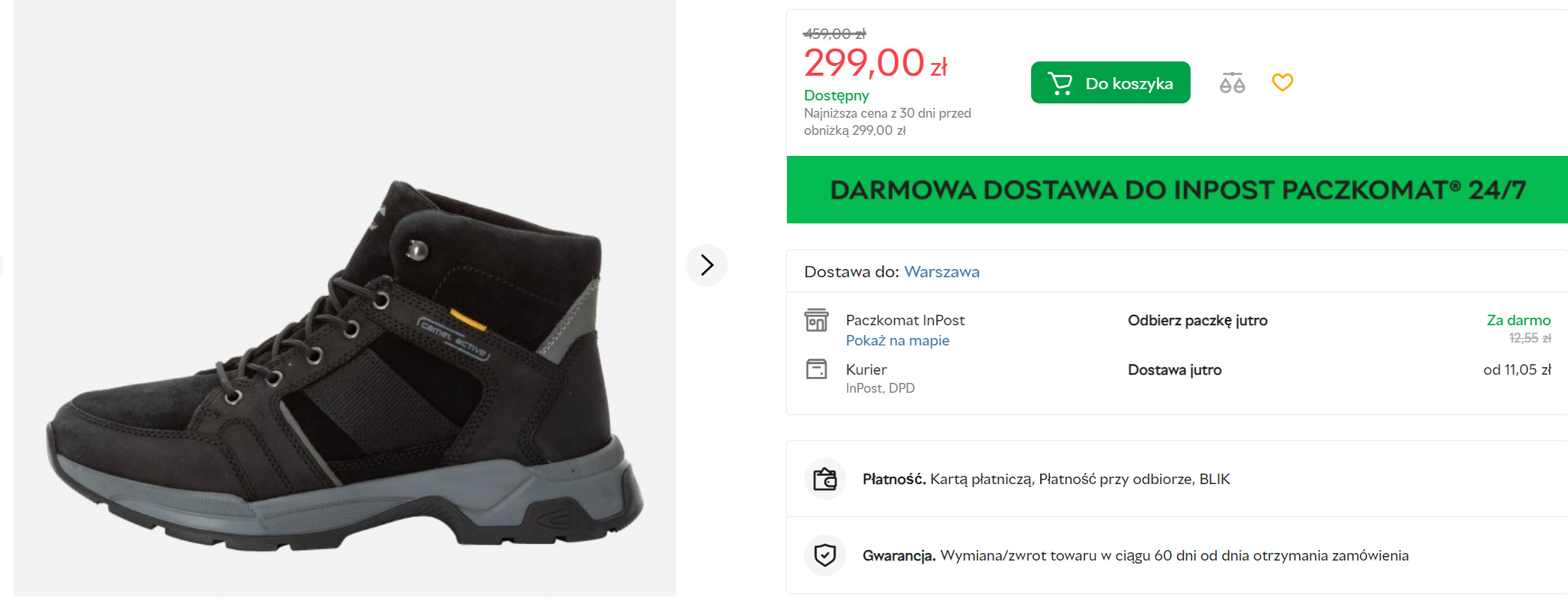The width and height of the screenshot is (1568, 610).
Task: Click the Dostępny availability status
Action: pyautogui.click(x=836, y=96)
